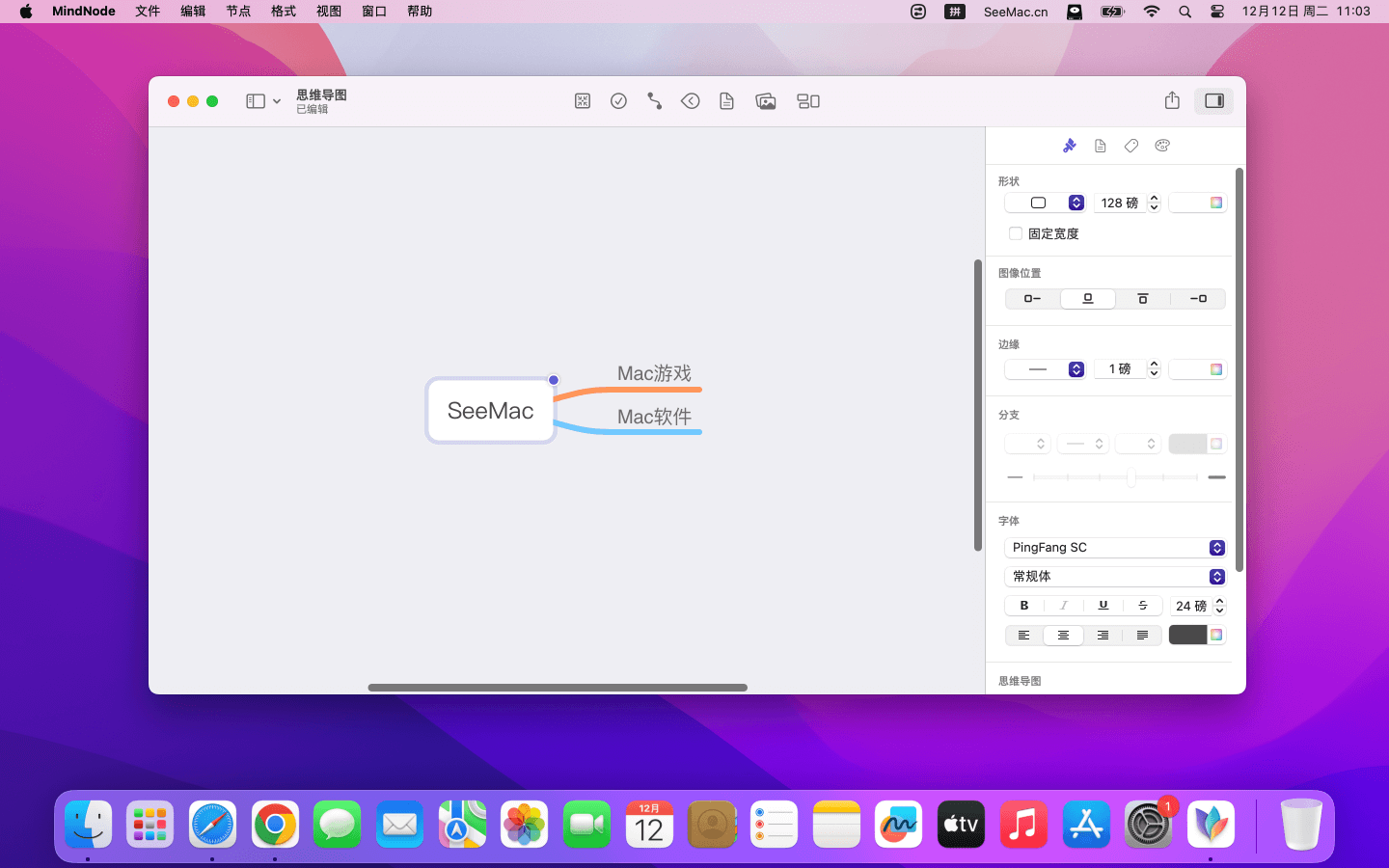Open MindNode from the Dock
The image size is (1389, 868).
point(1210,826)
